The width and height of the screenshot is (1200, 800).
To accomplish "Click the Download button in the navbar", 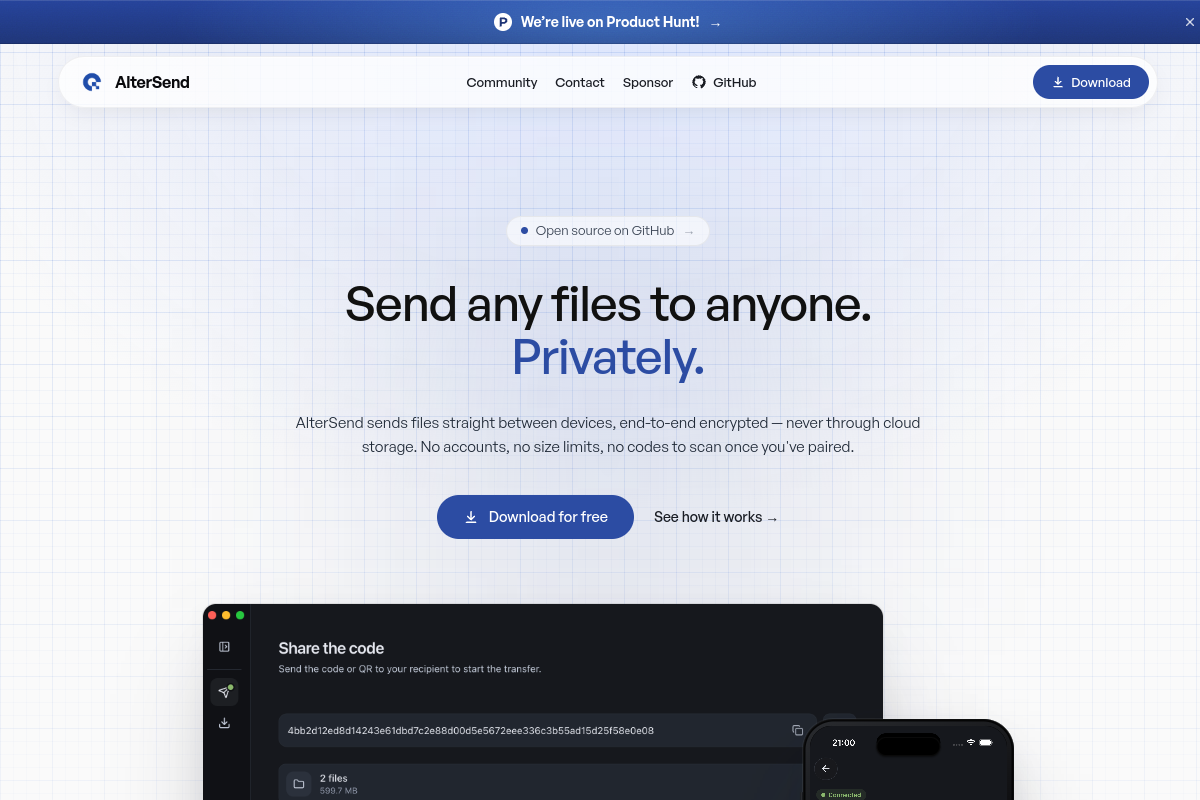I will [1091, 82].
